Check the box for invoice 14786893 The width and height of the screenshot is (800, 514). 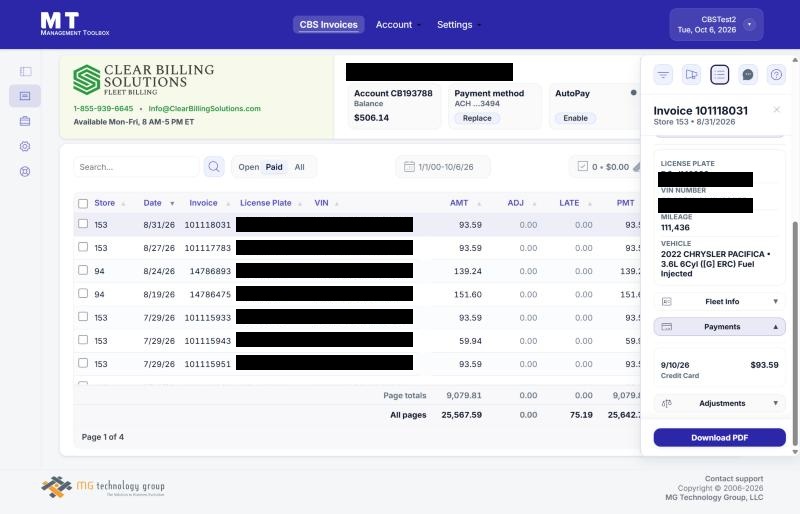pos(83,270)
